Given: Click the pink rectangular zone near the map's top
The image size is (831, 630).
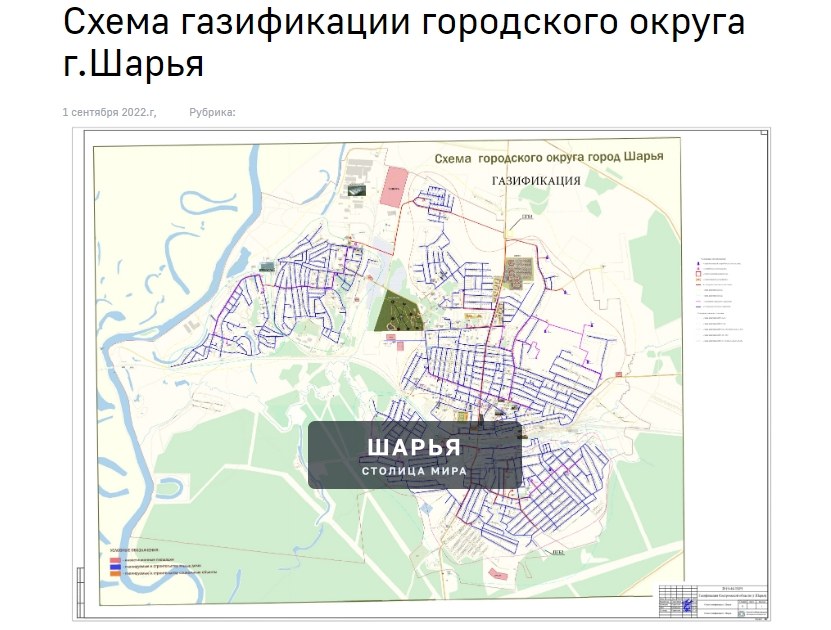Looking at the screenshot, I should coord(393,186).
